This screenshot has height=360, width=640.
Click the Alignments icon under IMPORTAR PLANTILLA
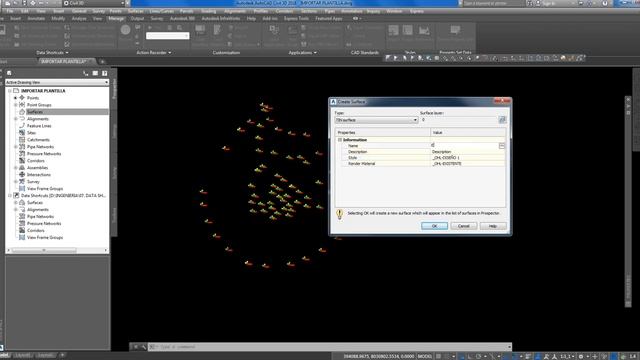(x=22, y=119)
